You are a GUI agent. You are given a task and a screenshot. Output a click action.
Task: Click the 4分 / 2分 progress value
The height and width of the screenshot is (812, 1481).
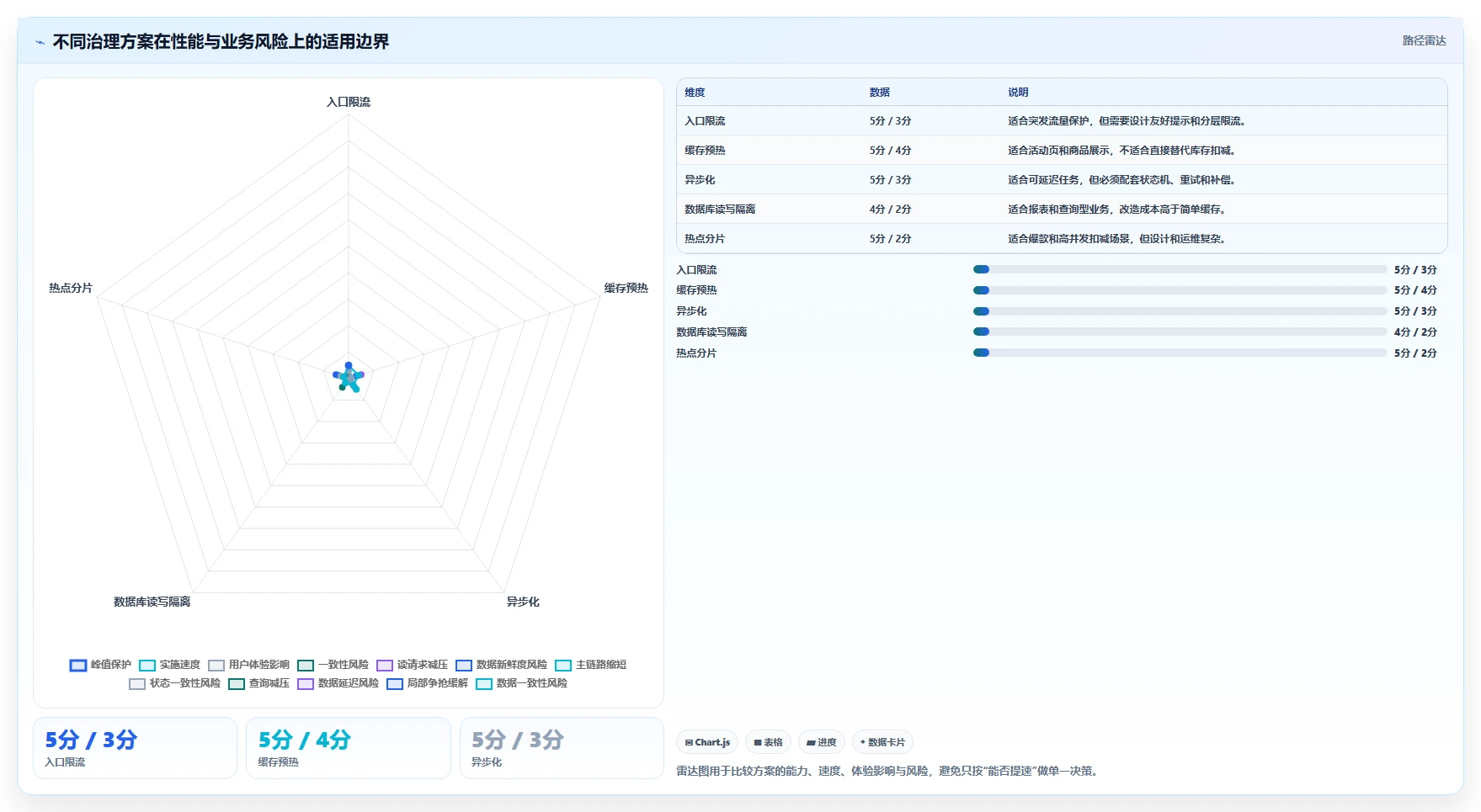[1415, 332]
